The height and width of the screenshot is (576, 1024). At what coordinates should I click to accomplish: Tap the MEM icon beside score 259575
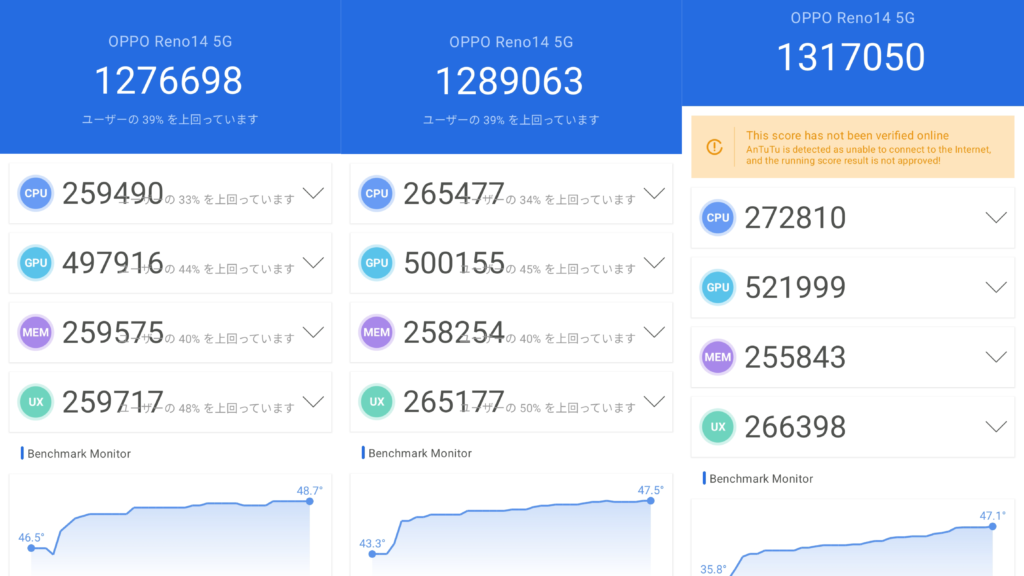tap(35, 332)
